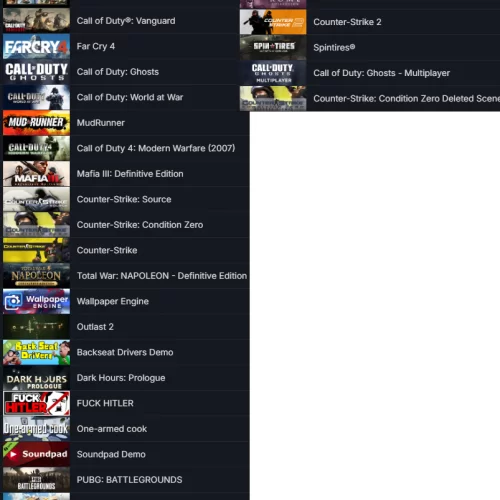Select the 'Call of Duty®: Vanguard' title

click(126, 21)
